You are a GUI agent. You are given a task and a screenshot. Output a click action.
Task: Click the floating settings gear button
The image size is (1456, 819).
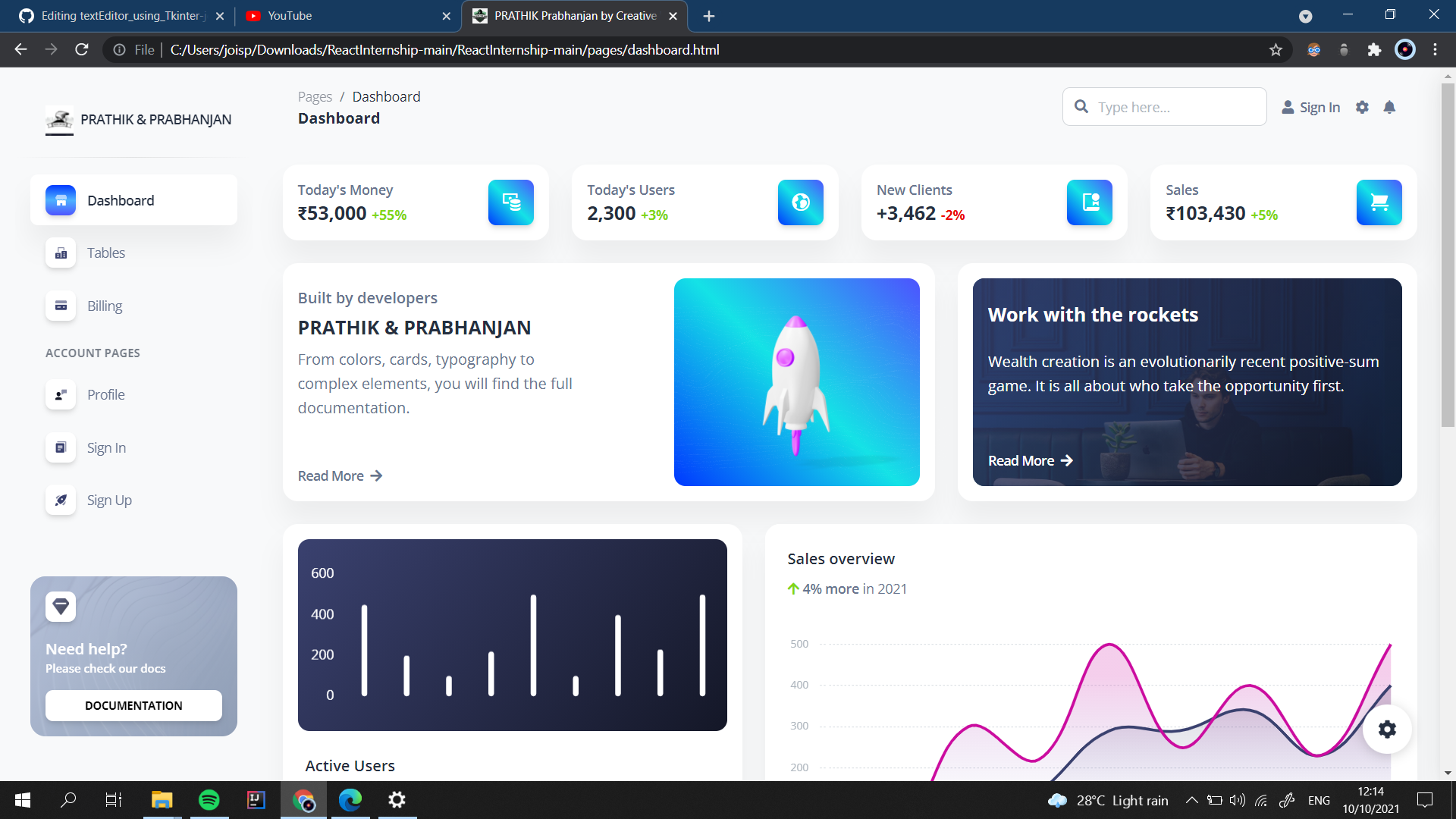coord(1387,730)
